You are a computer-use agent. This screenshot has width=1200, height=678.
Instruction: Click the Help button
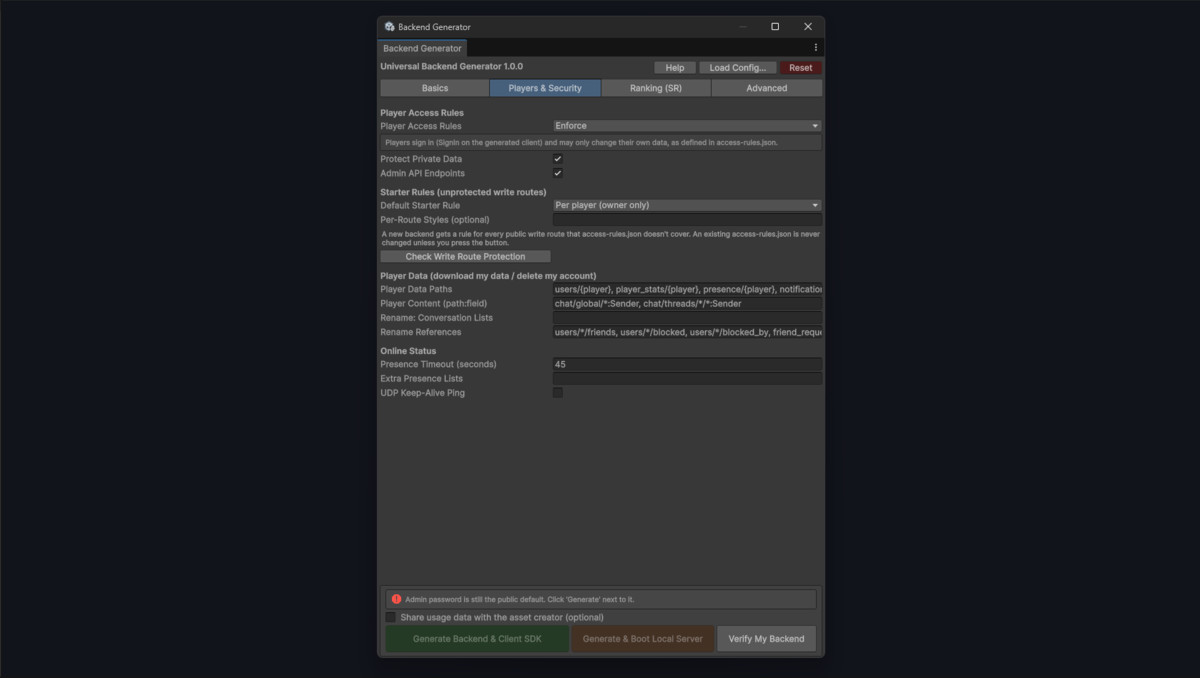point(675,68)
